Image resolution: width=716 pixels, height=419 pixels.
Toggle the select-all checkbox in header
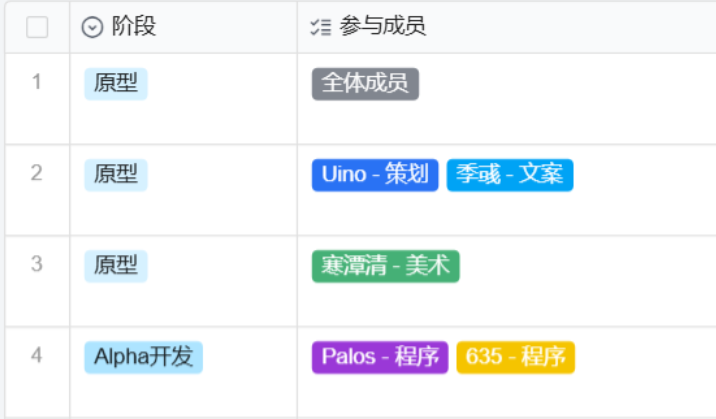37,28
